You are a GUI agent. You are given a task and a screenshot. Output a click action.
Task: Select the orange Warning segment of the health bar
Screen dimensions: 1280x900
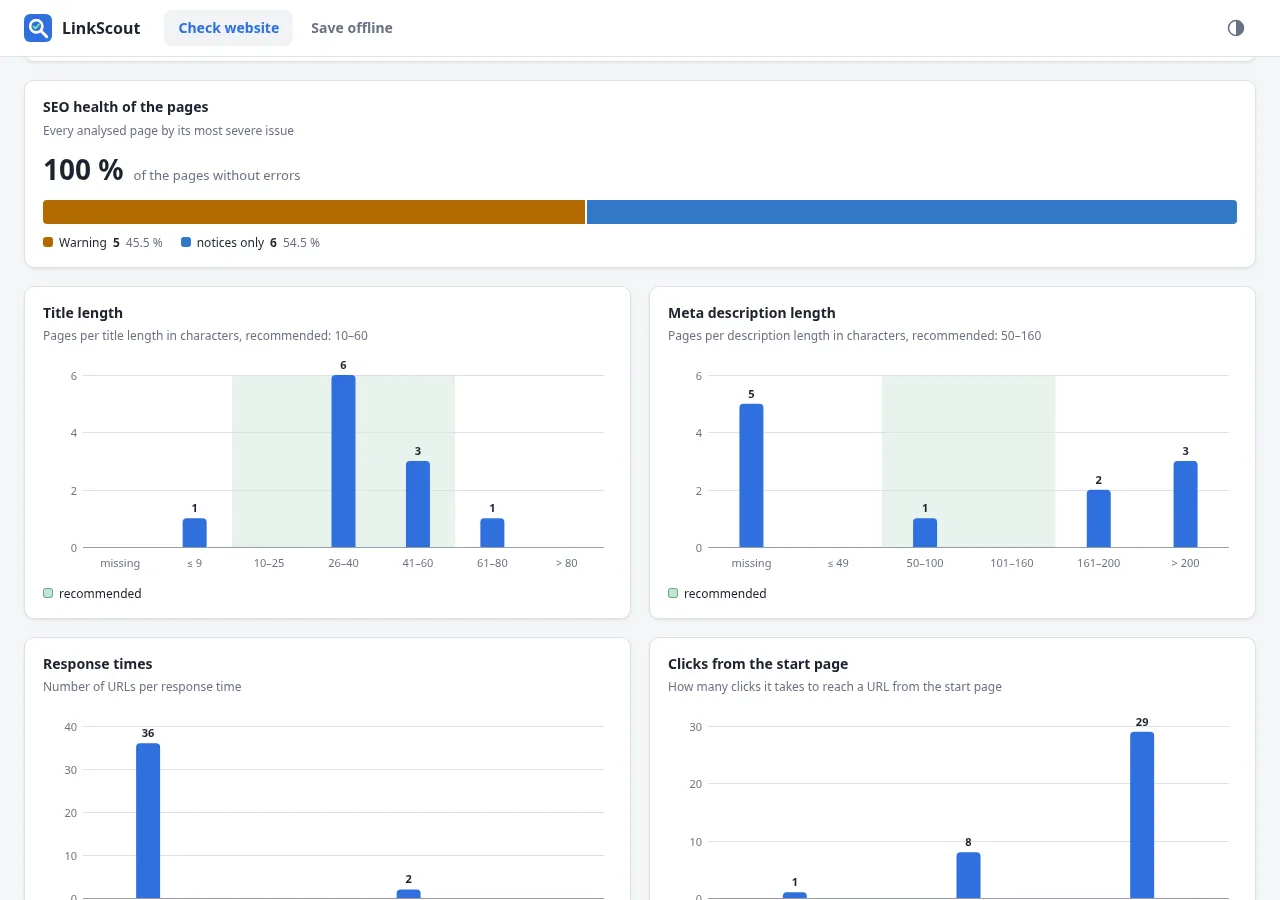coord(314,212)
